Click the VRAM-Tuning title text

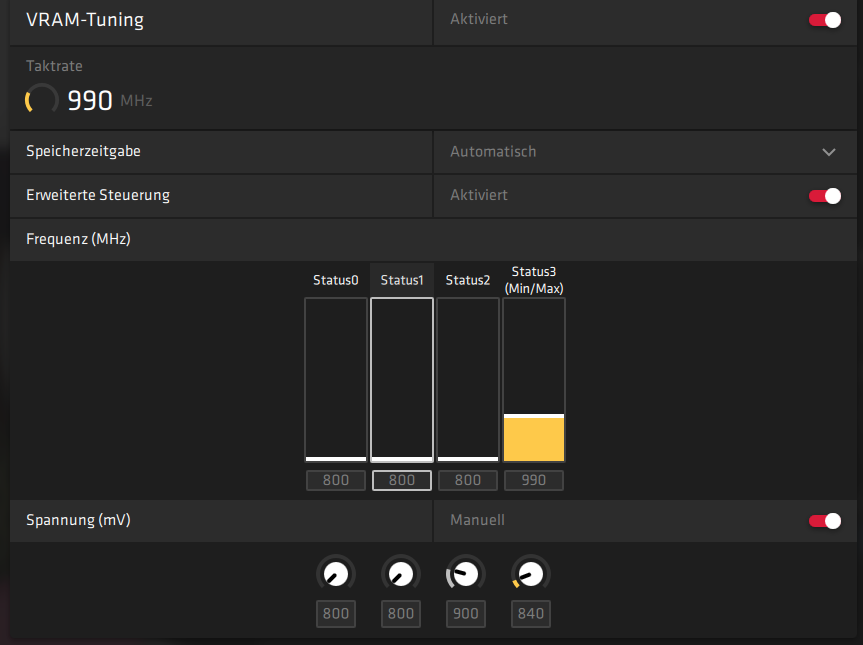(x=85, y=20)
